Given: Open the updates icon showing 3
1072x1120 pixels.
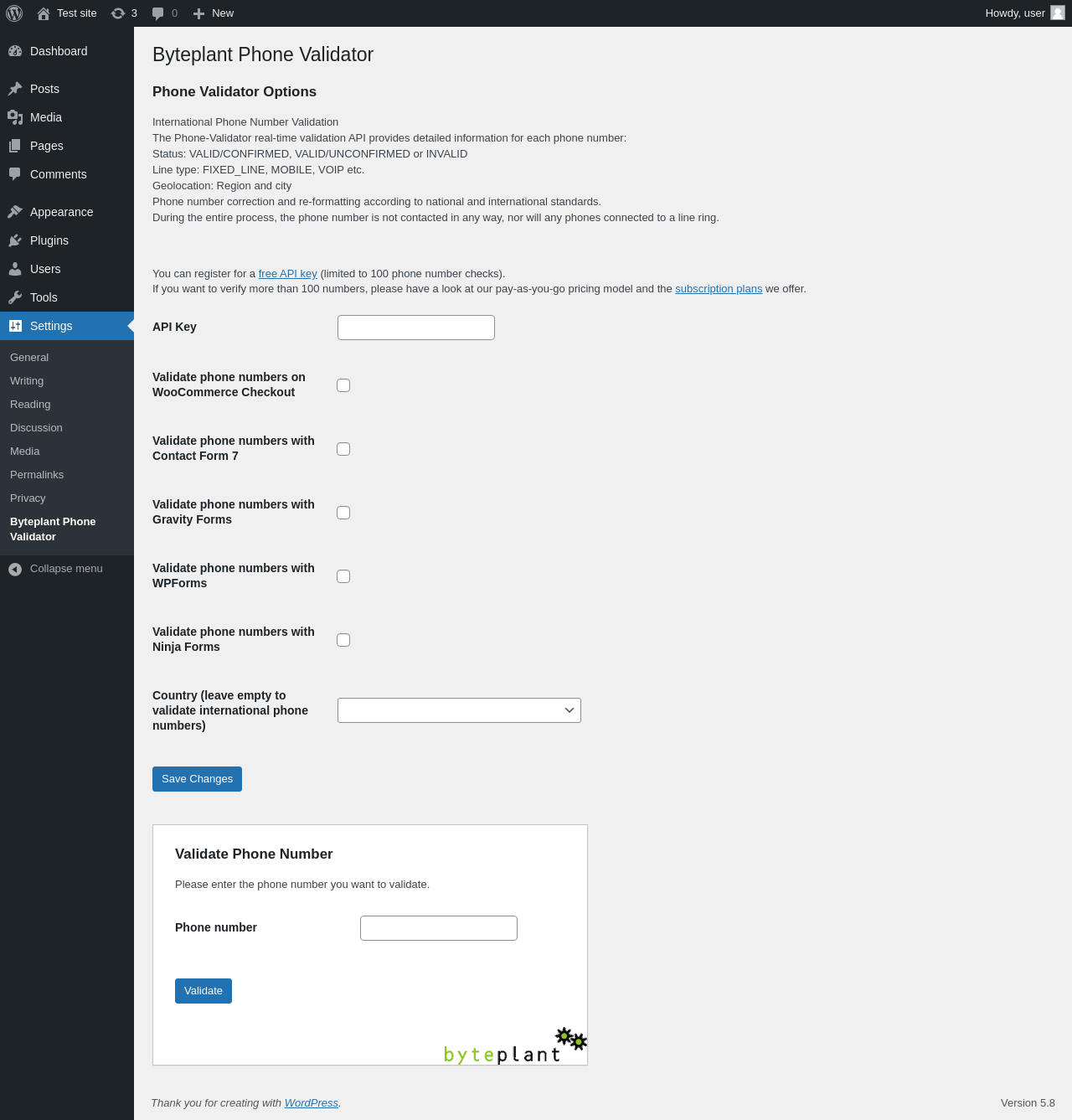Looking at the screenshot, I should 118,13.
